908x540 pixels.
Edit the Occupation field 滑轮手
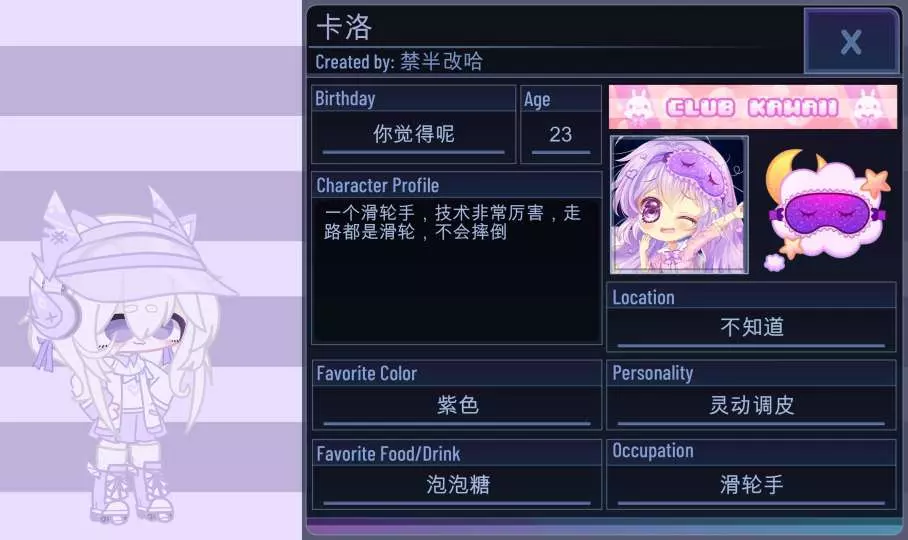pyautogui.click(x=752, y=484)
